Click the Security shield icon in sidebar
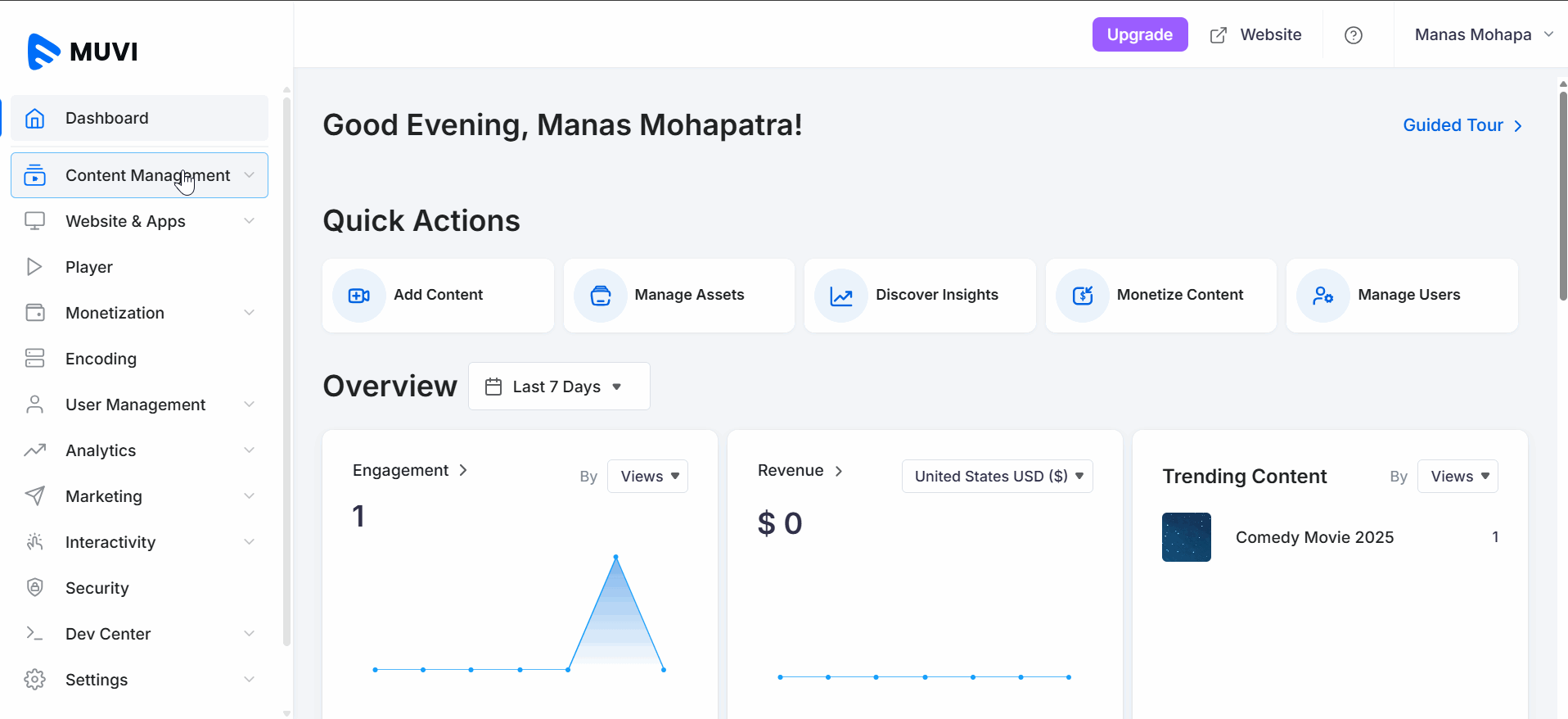 [x=34, y=588]
